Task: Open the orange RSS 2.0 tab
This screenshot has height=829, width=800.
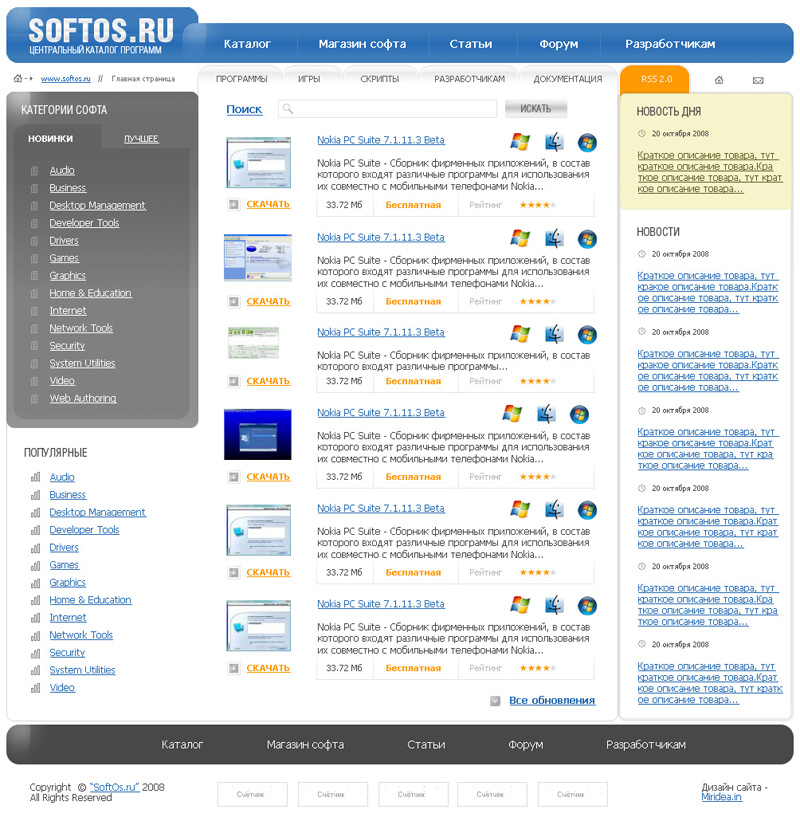Action: [656, 79]
